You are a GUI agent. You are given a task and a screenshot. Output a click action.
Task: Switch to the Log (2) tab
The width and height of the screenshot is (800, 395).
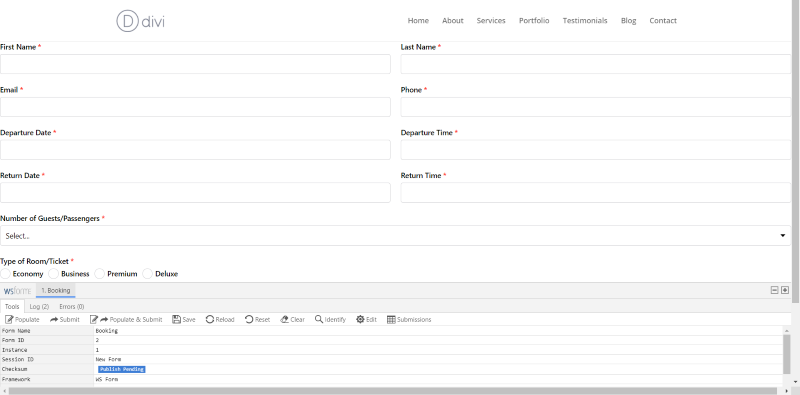tap(39, 306)
